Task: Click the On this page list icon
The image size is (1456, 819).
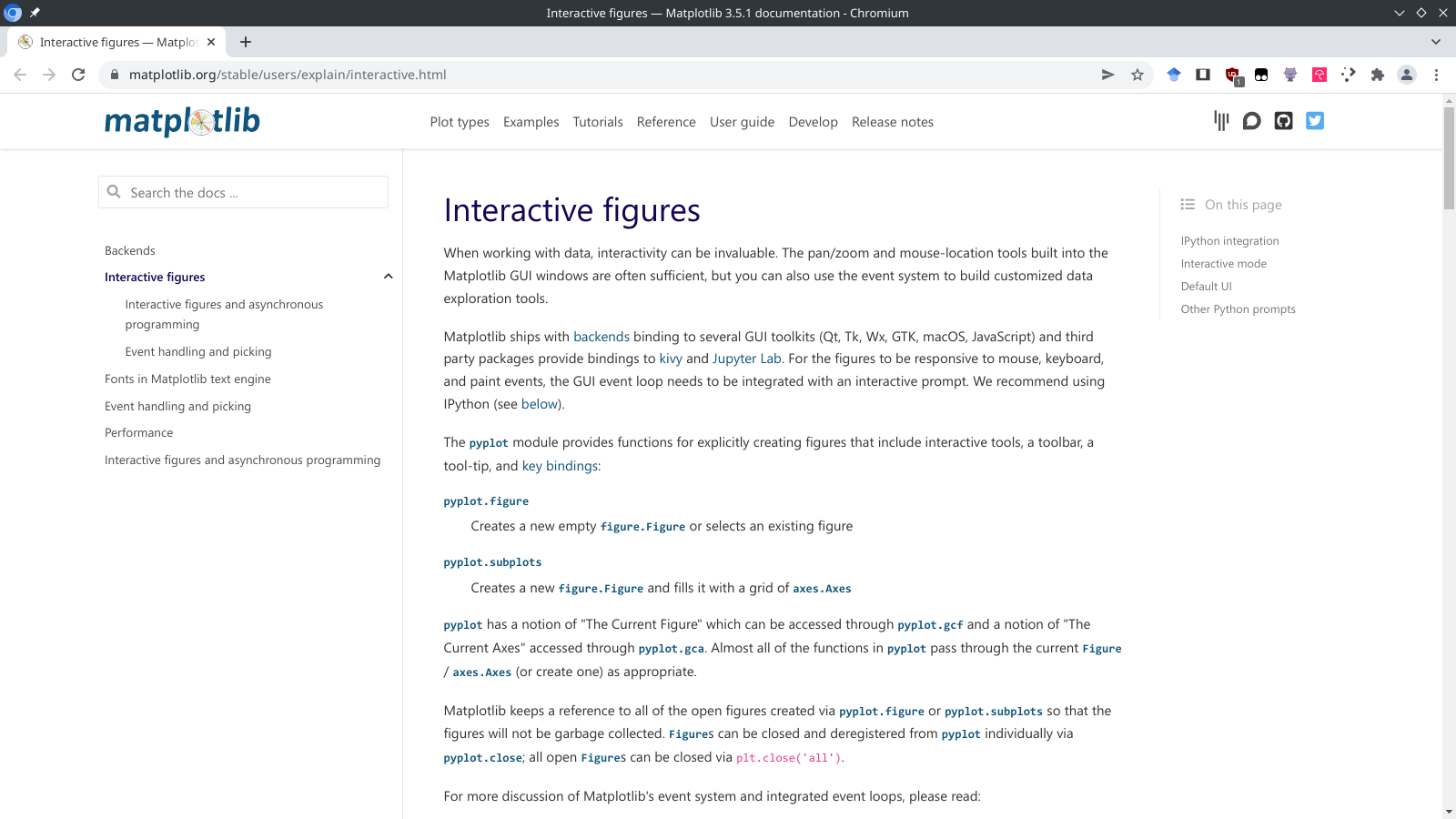Action: pyautogui.click(x=1188, y=205)
